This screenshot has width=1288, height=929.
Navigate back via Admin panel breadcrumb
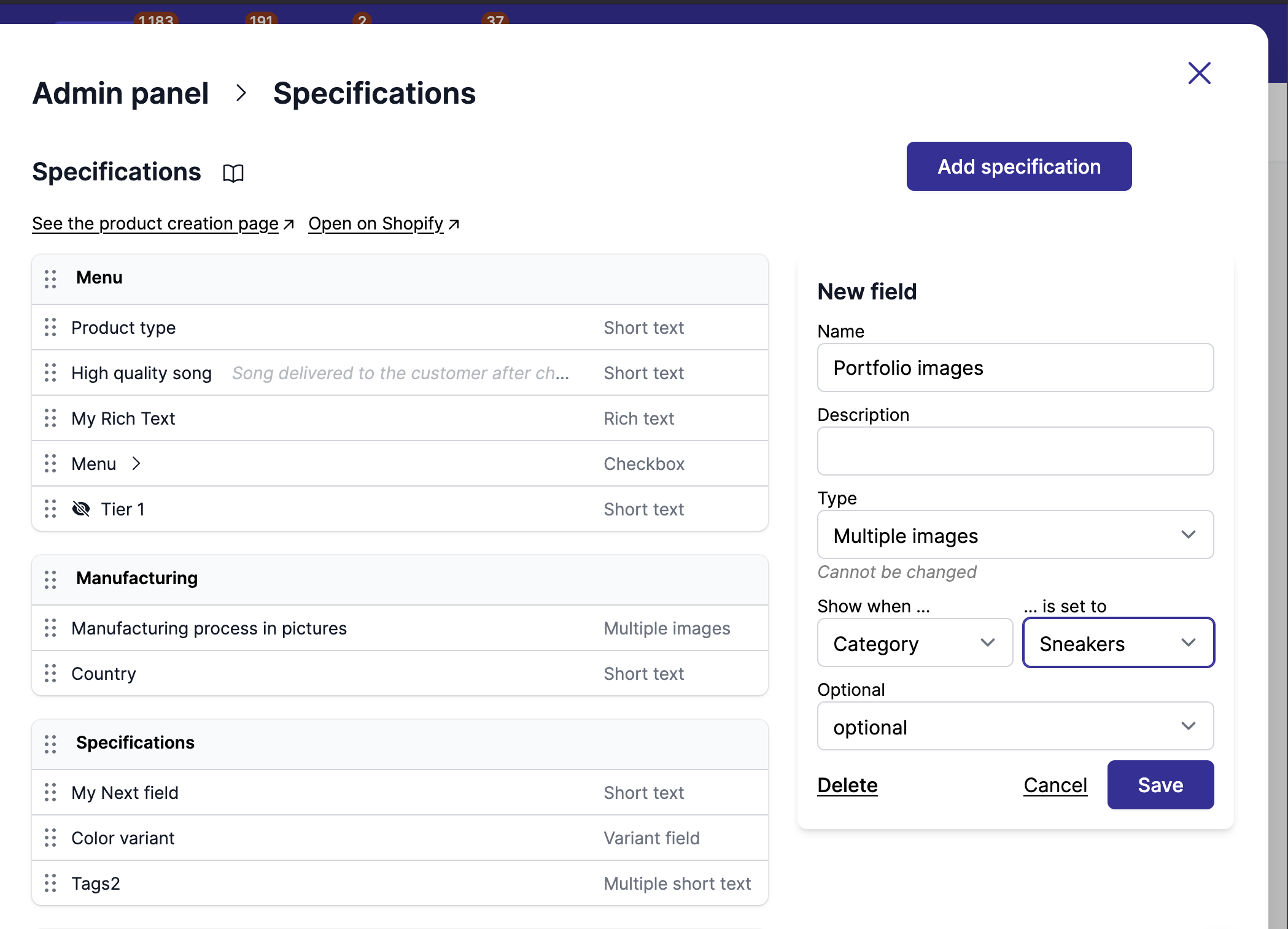120,93
